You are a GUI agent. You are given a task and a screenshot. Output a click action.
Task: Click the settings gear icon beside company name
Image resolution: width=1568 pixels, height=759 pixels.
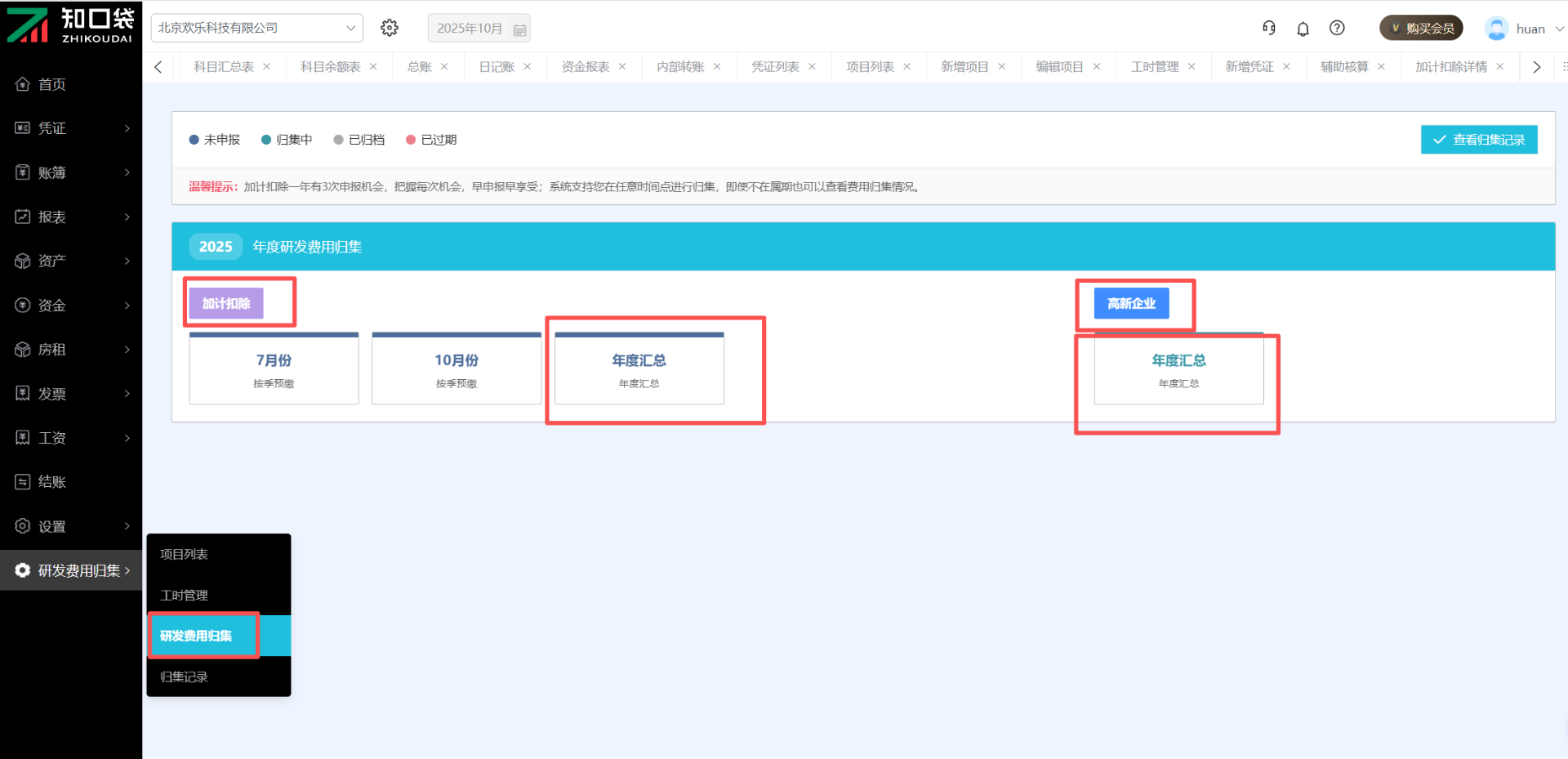pyautogui.click(x=390, y=28)
